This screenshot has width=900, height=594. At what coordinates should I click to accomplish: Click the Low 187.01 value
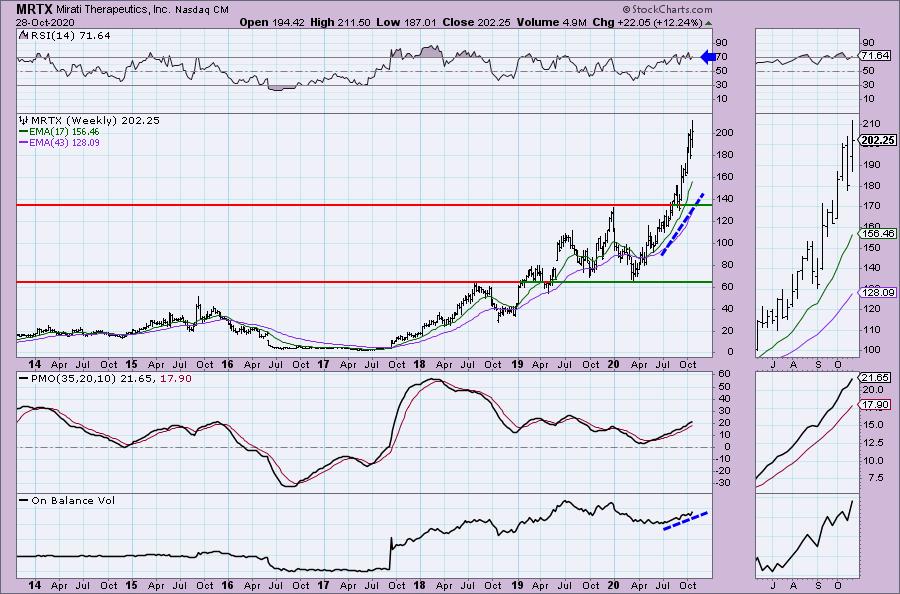click(406, 22)
